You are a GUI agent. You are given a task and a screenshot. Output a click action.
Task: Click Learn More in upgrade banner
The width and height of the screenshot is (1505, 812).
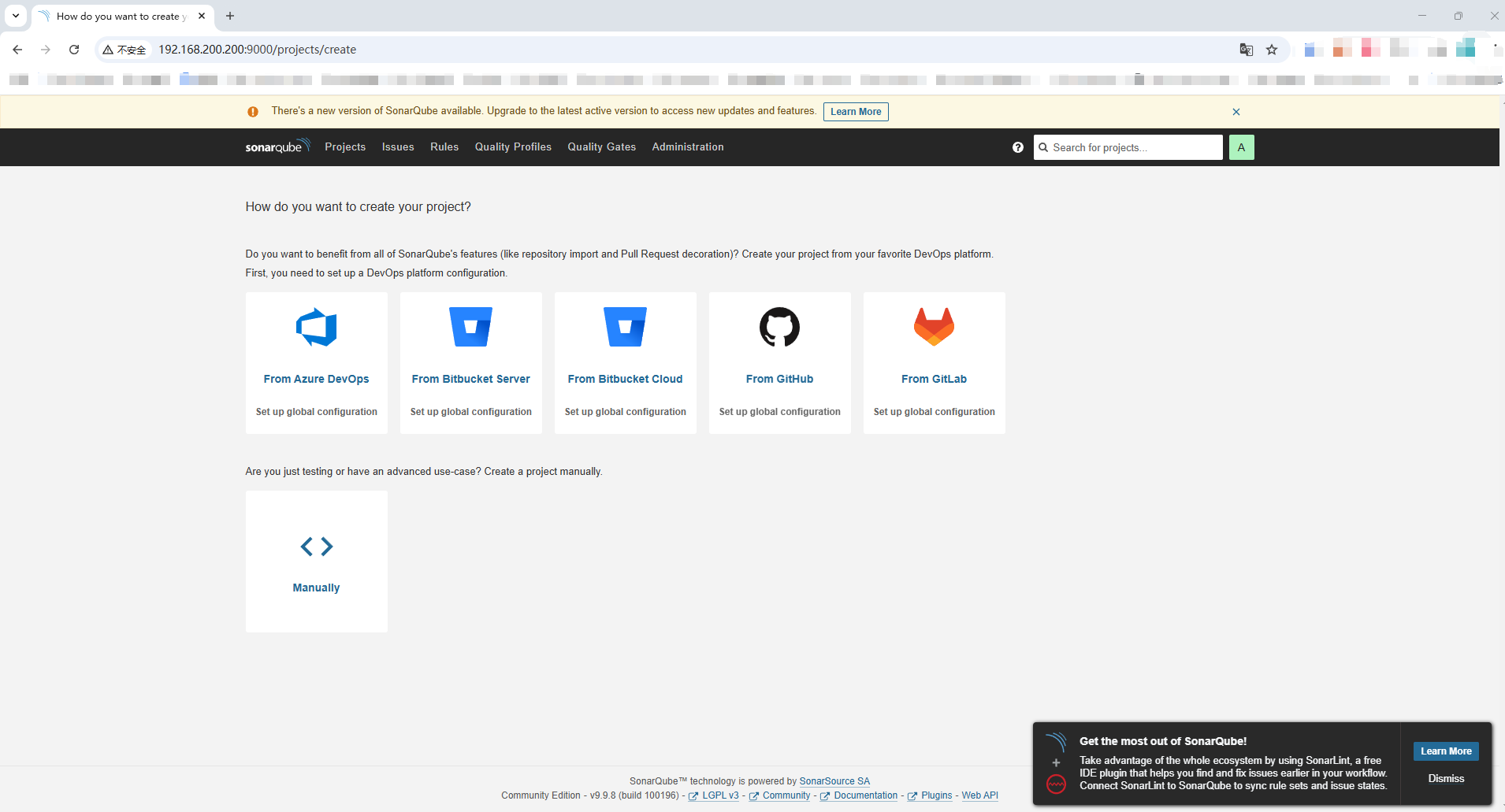tap(856, 112)
